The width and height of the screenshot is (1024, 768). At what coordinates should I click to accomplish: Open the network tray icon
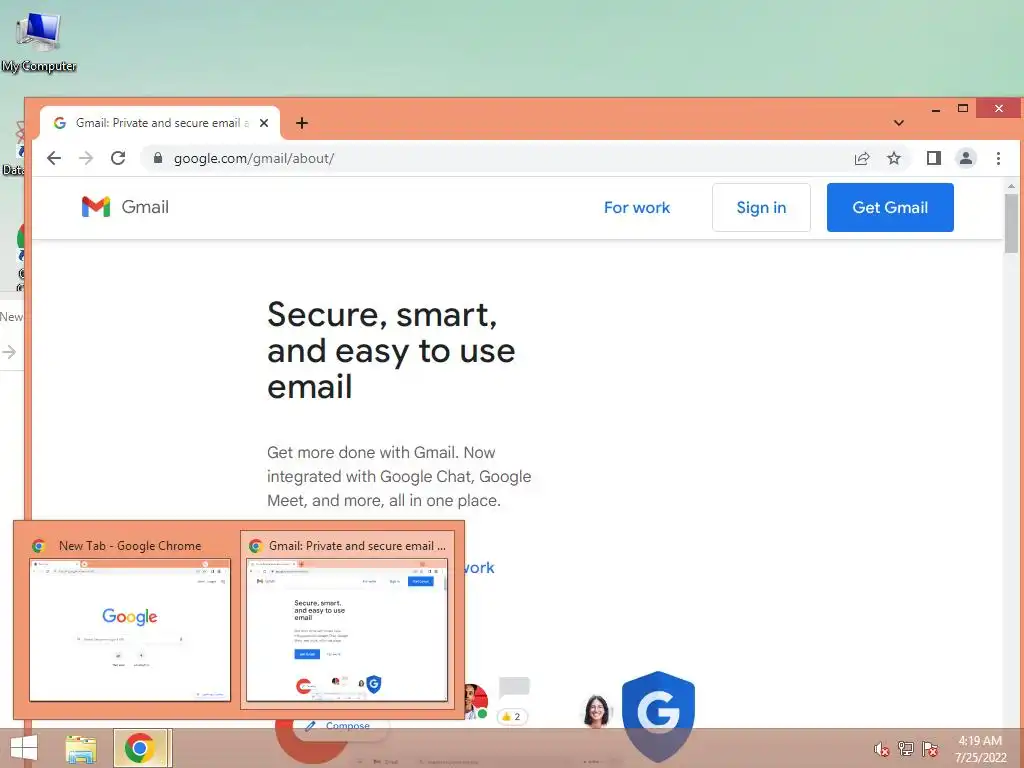tap(906, 749)
